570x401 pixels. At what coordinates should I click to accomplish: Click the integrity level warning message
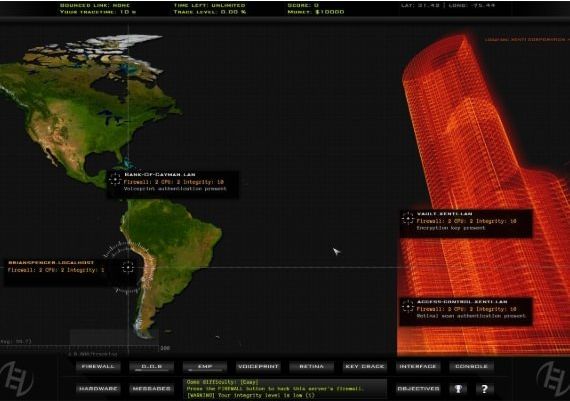tap(250, 395)
